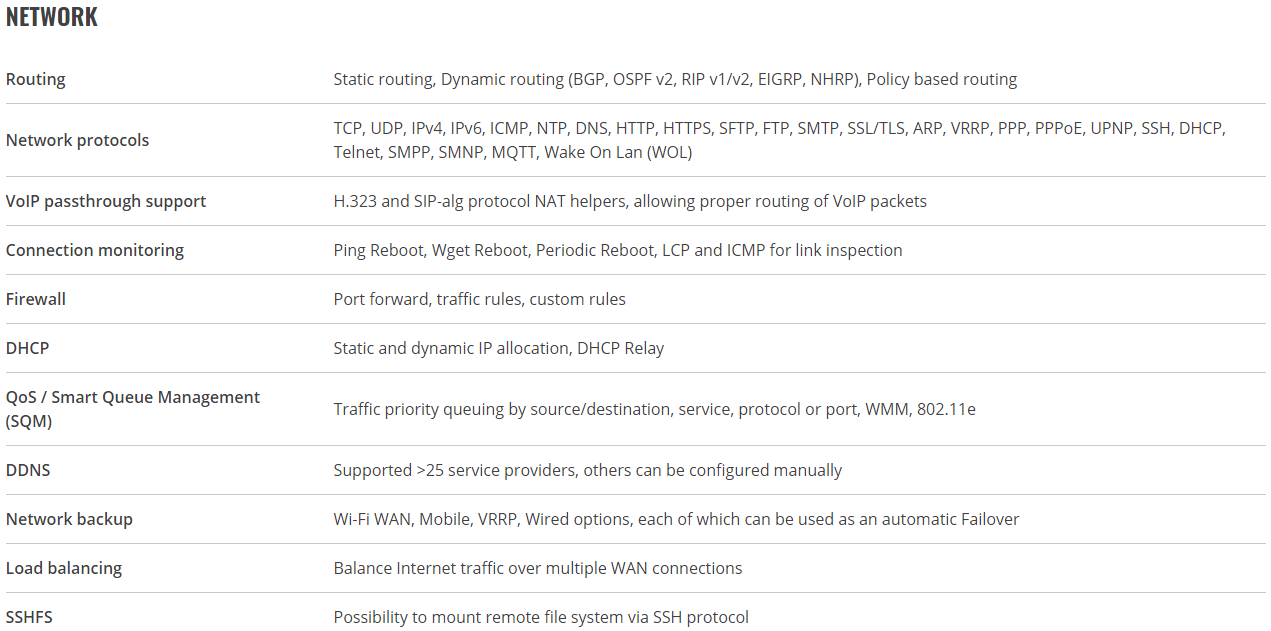Click the DHCP row label
Image resolution: width=1271 pixels, height=631 pixels.
[28, 348]
